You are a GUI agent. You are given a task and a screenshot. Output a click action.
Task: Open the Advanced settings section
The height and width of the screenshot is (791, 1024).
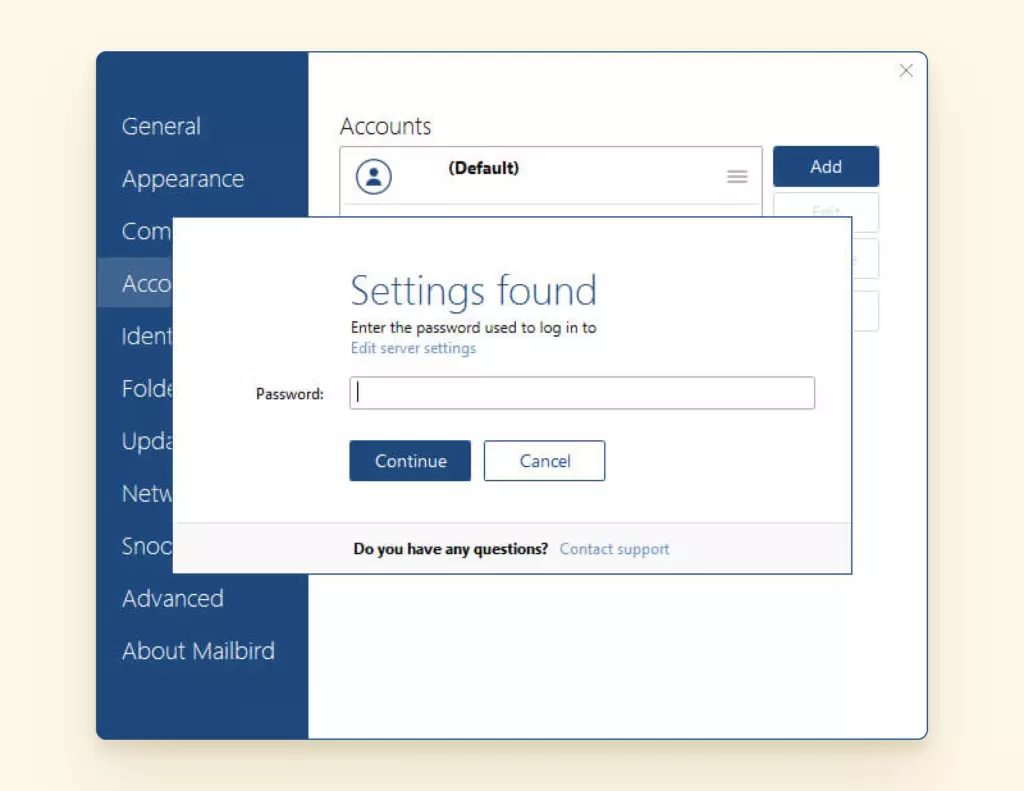click(x=172, y=598)
